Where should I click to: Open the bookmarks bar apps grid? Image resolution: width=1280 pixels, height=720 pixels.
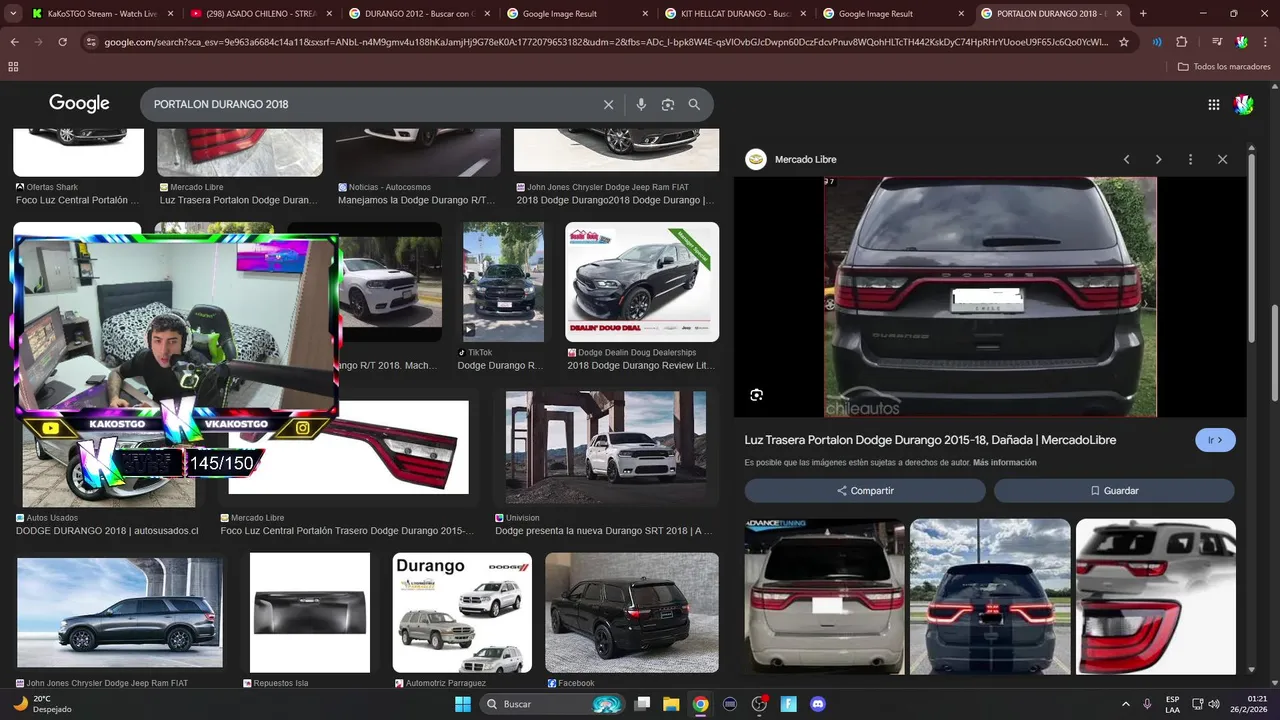click(x=13, y=66)
